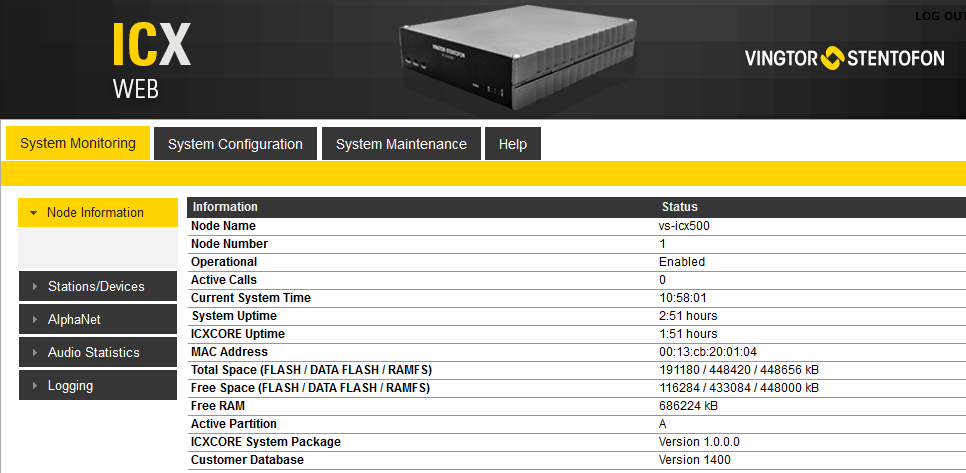Screen dimensions: 966x473
Task: Select the 10:58:01 system time value
Action: point(683,298)
